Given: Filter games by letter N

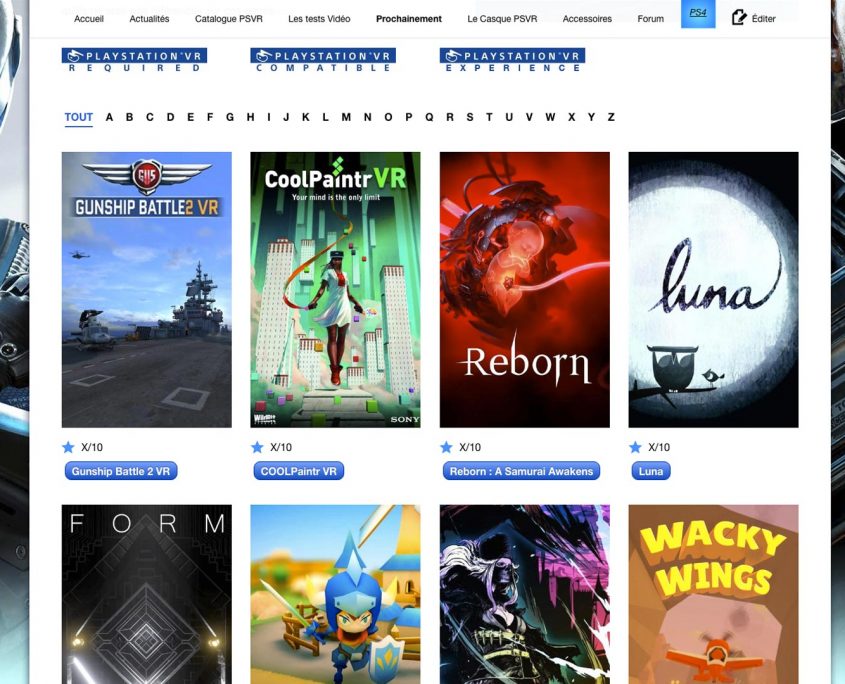Looking at the screenshot, I should (x=368, y=117).
